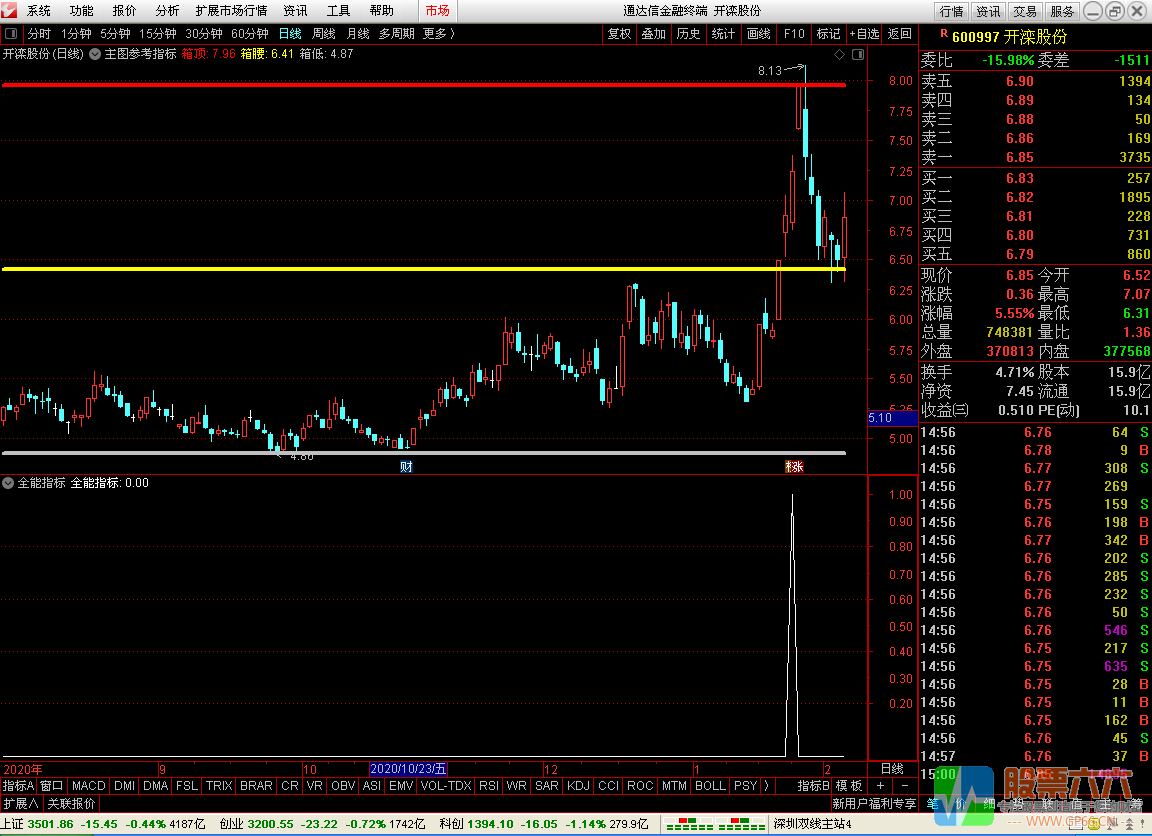Screen dimensions: 1152x836
Task: Open the 主图参考指标 indicator dropdown arrow
Action: 95,54
